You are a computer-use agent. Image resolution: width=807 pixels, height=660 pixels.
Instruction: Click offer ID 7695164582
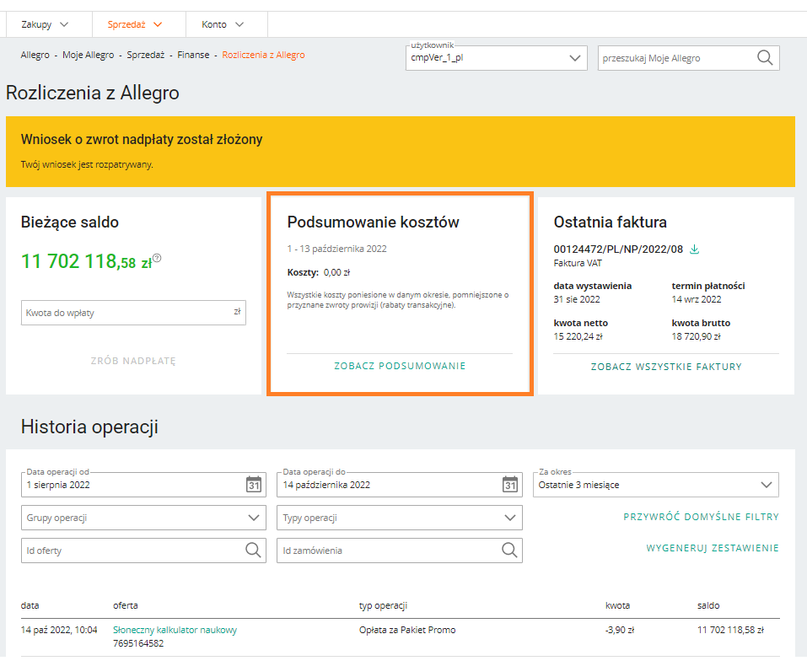(138, 644)
